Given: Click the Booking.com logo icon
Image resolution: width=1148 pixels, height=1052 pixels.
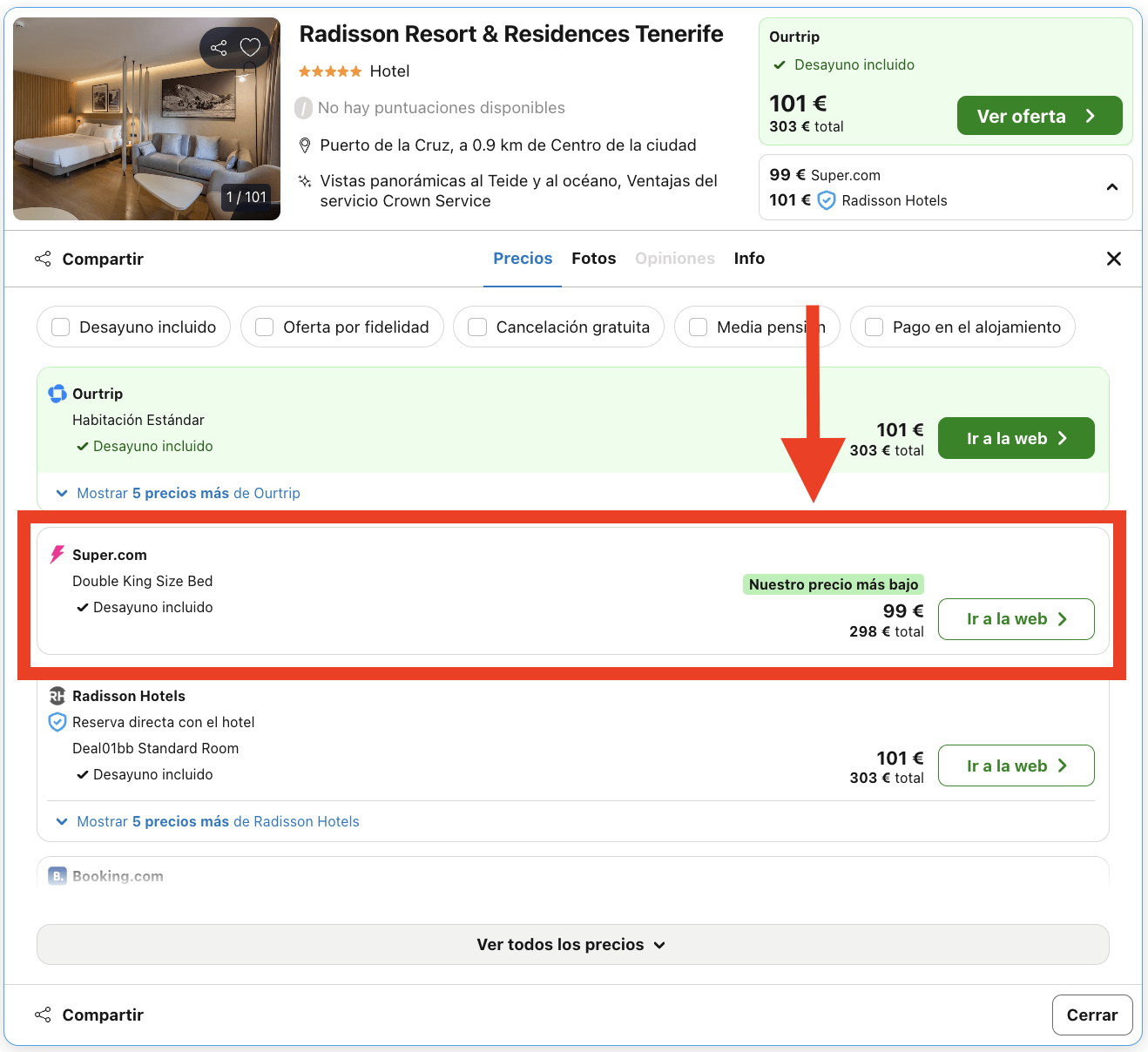Looking at the screenshot, I should pos(57,876).
